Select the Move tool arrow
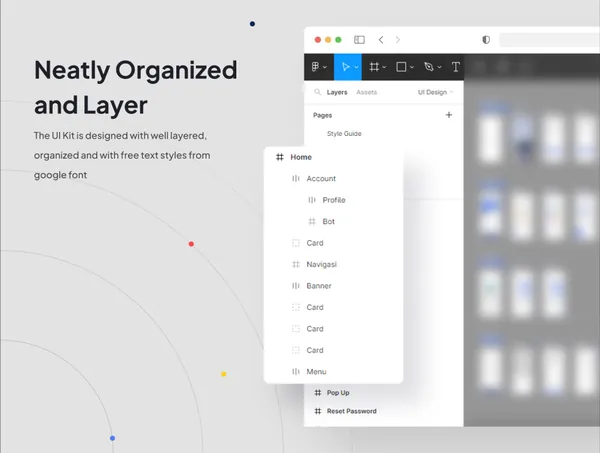Image resolution: width=600 pixels, height=453 pixels. coord(345,67)
